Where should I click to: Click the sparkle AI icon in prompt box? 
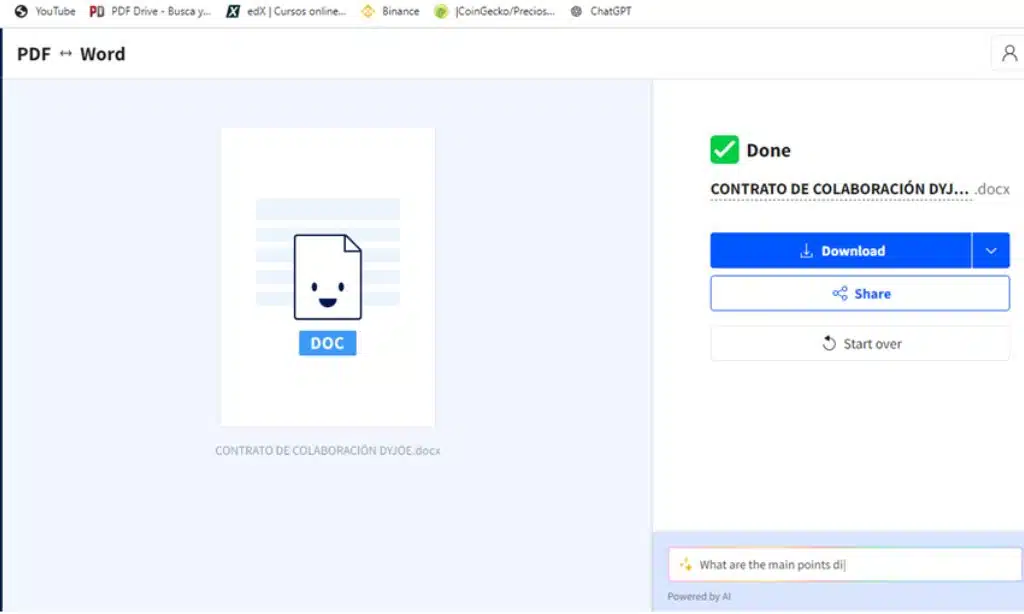(x=685, y=565)
